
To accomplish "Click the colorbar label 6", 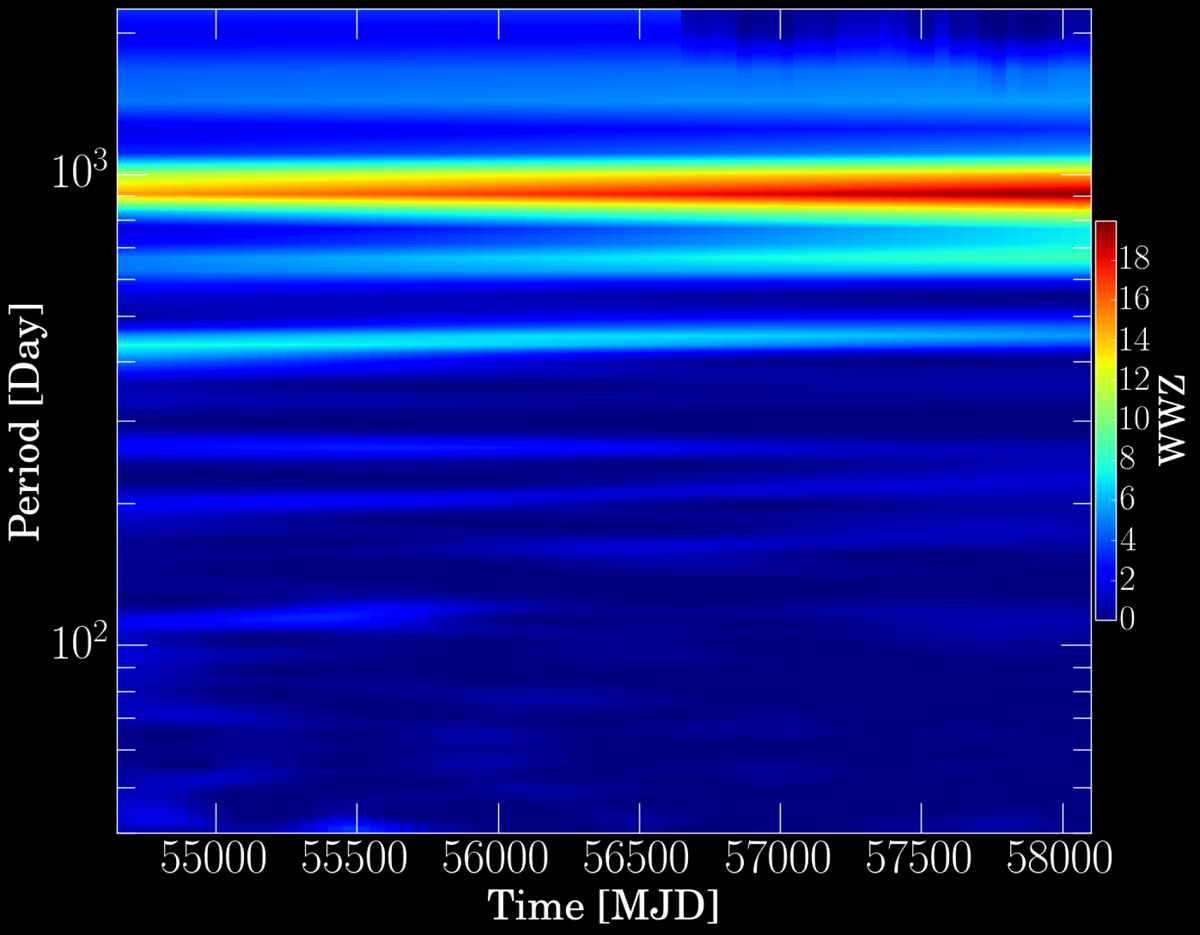I will 1129,499.
